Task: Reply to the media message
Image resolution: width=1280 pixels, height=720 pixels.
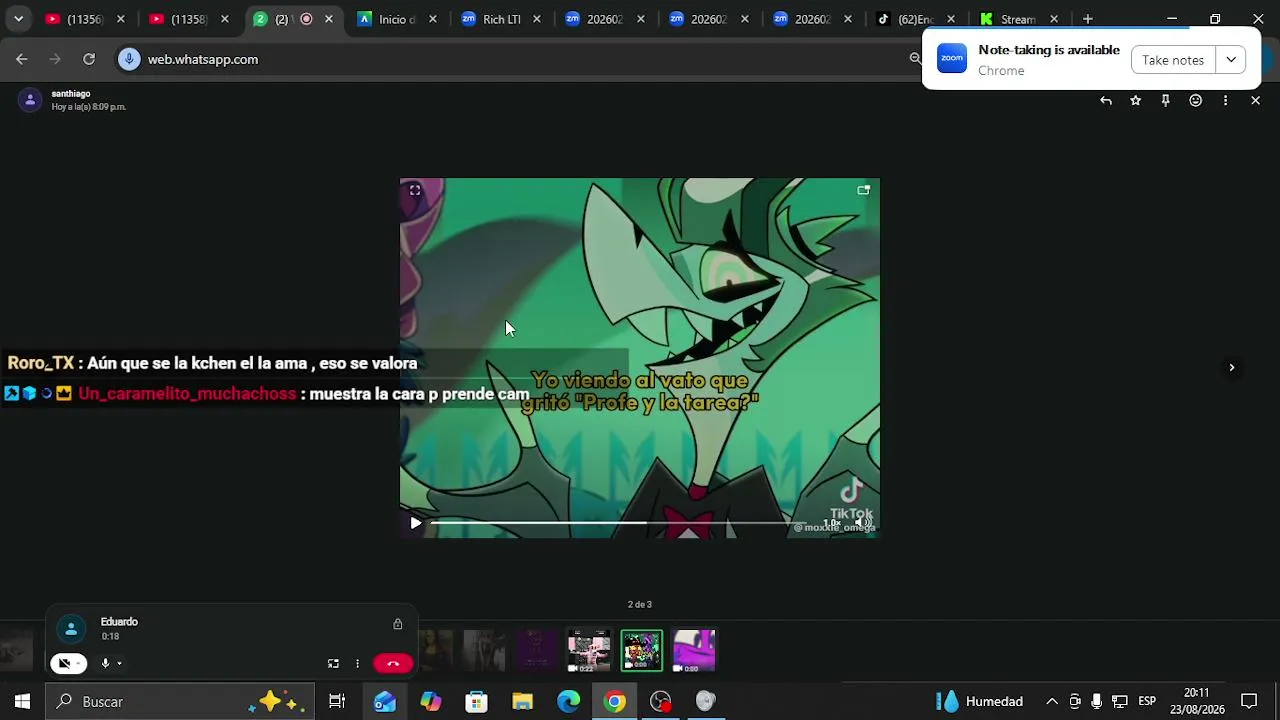Action: click(1105, 101)
